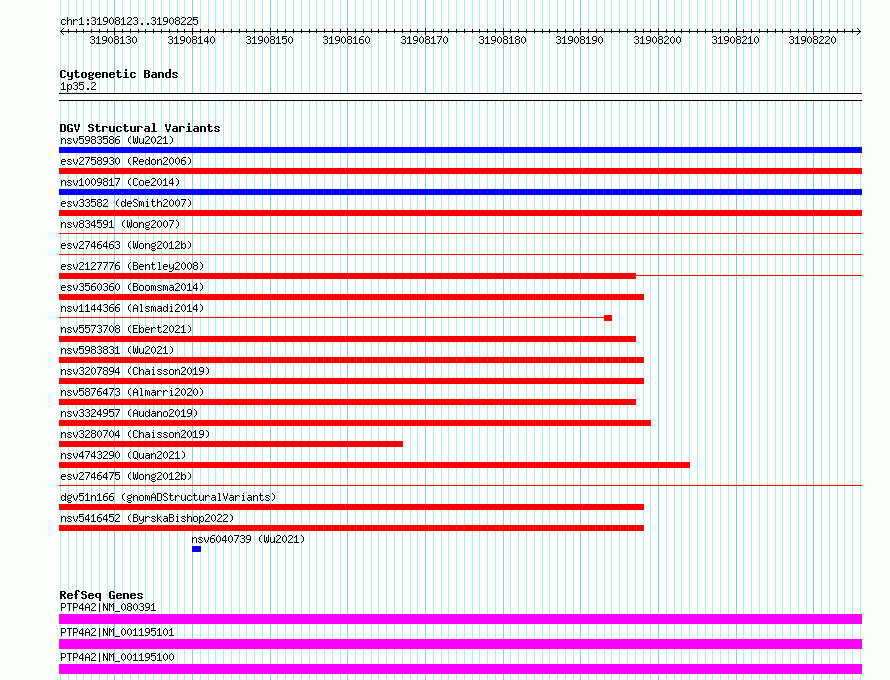This screenshot has height=680, width=890.
Task: Open the esv2746463 (Wong2012b) label
Action: 126,245
